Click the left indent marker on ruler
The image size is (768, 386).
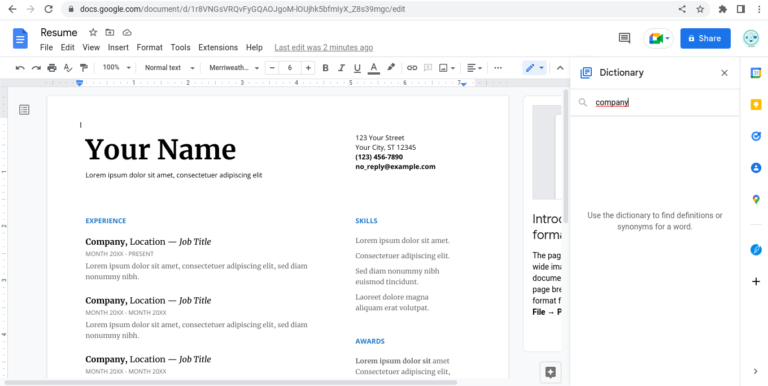point(80,84)
